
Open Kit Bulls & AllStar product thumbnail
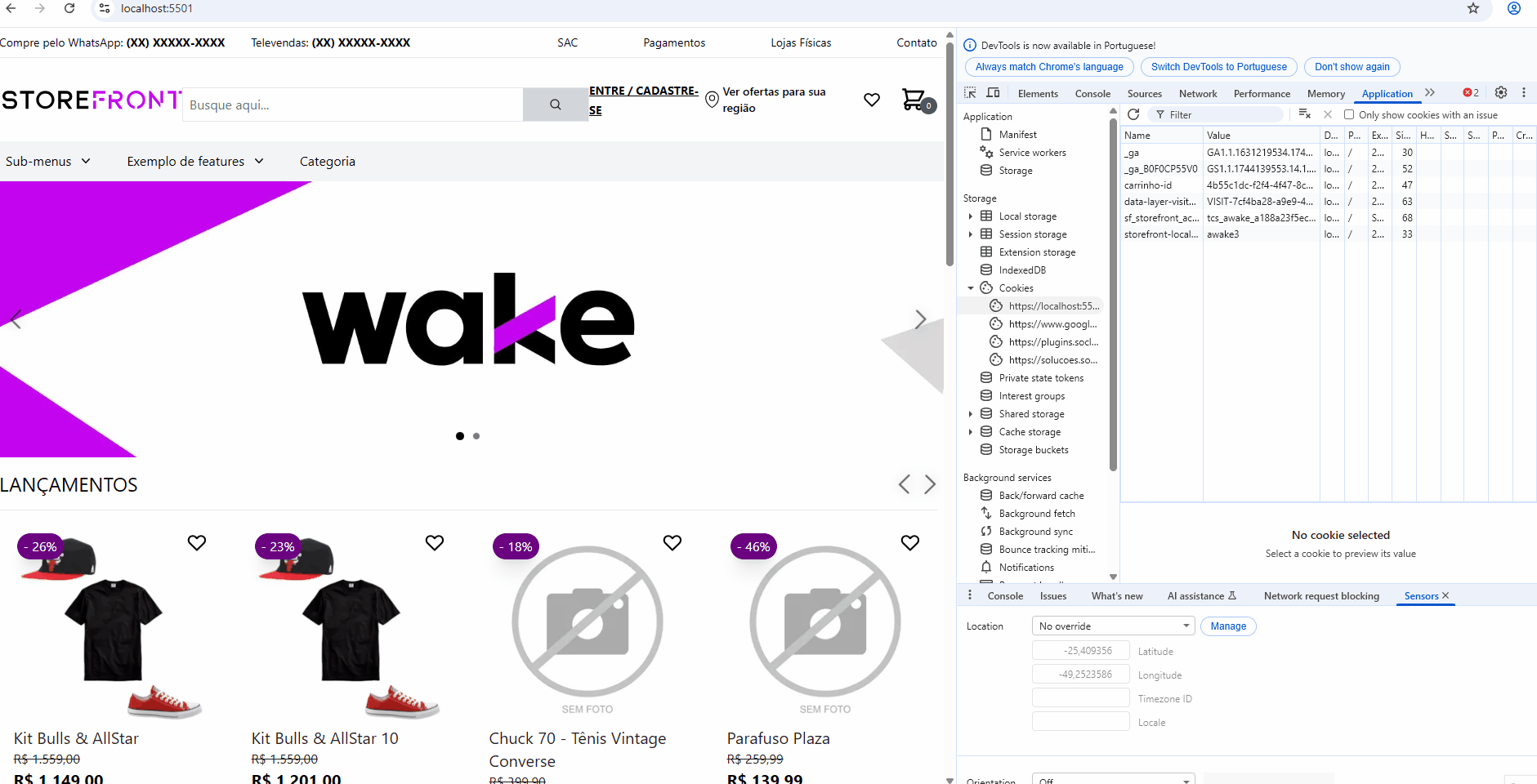(x=112, y=626)
